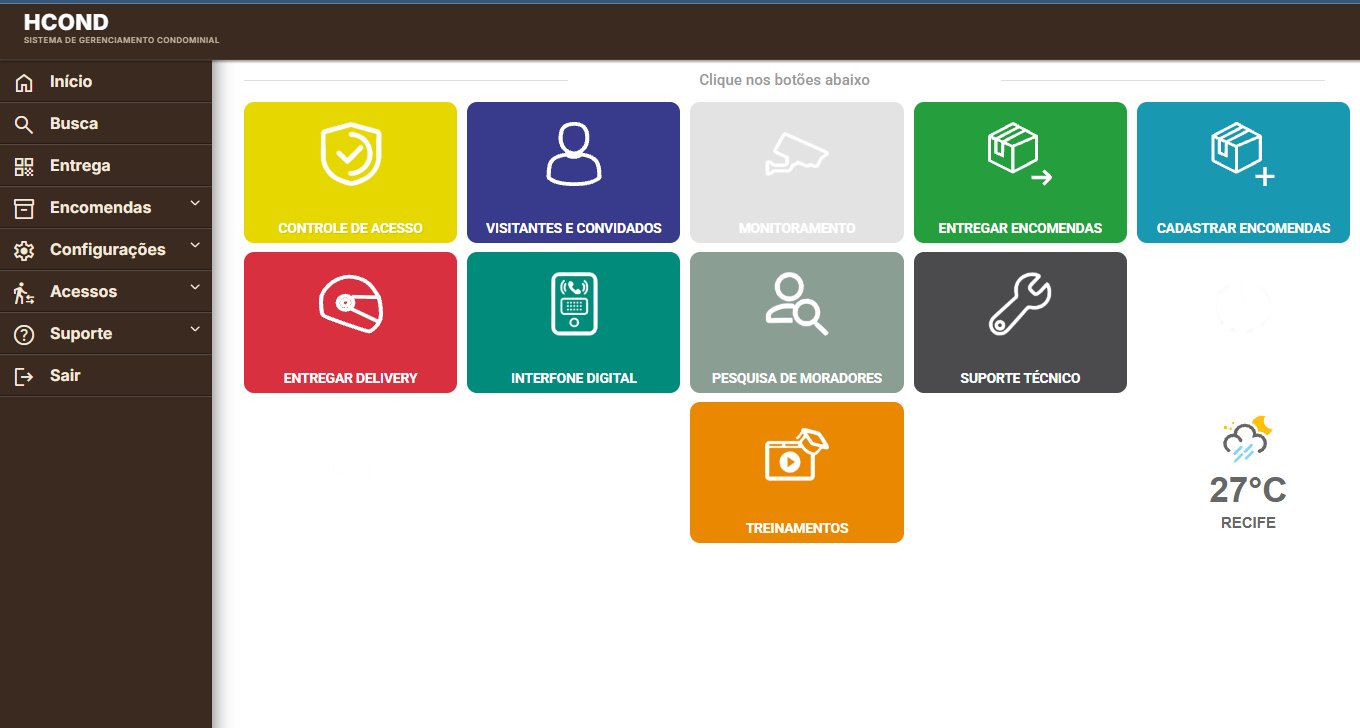Click the Suporte Técnico label text
The image size is (1360, 728).
1020,378
